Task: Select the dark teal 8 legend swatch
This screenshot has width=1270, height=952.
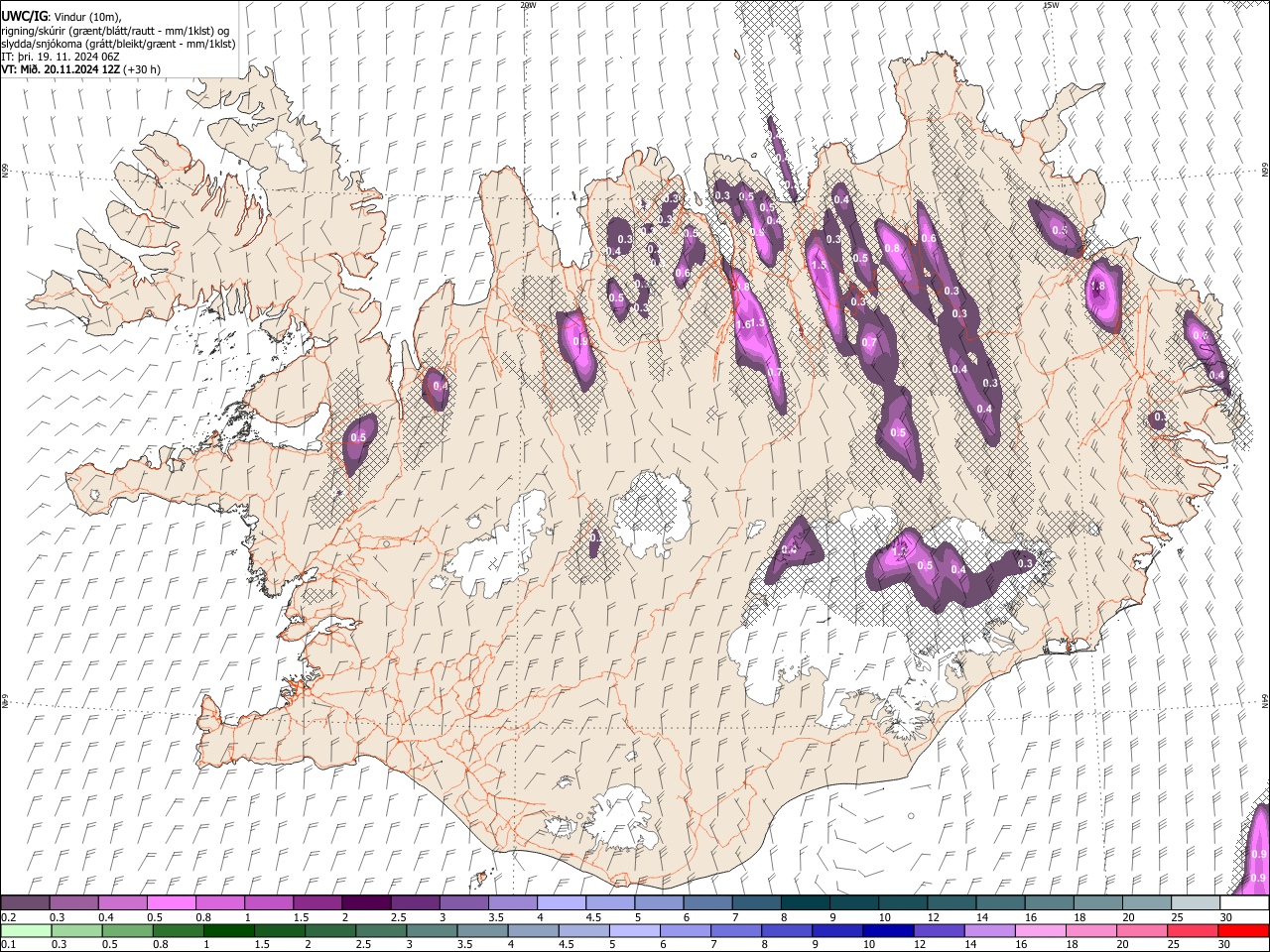Action: 806,902
